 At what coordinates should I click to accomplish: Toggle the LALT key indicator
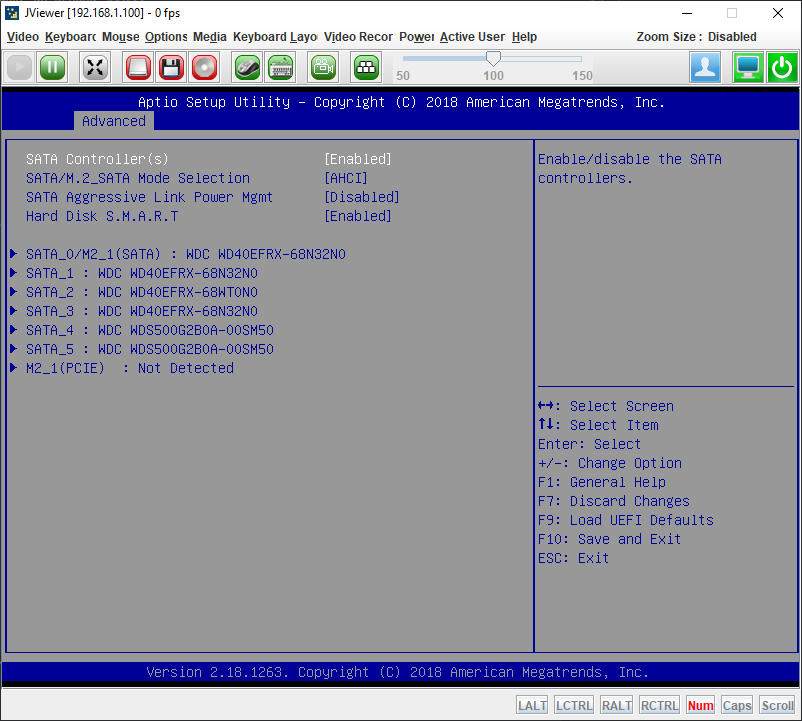coord(532,705)
